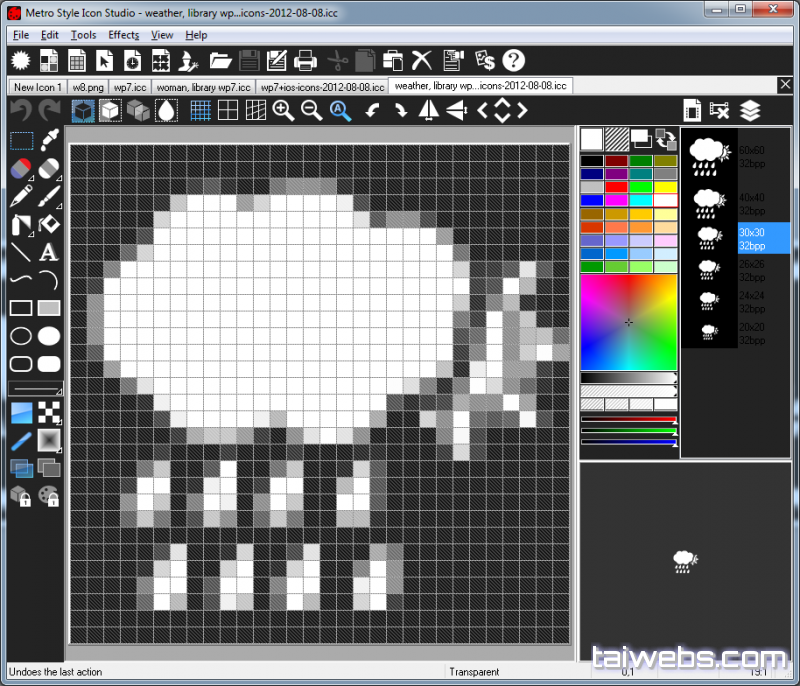The image size is (800, 686).
Task: Swap foreground and background colors
Action: (x=667, y=140)
